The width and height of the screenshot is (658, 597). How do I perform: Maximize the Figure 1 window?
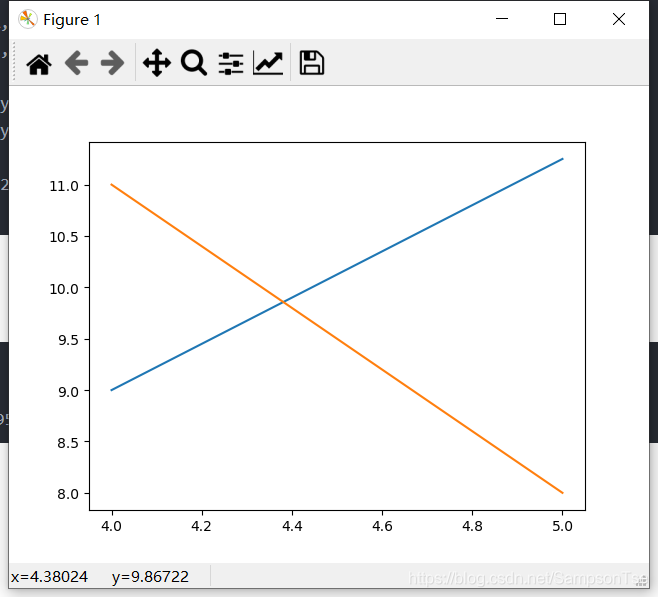click(560, 19)
